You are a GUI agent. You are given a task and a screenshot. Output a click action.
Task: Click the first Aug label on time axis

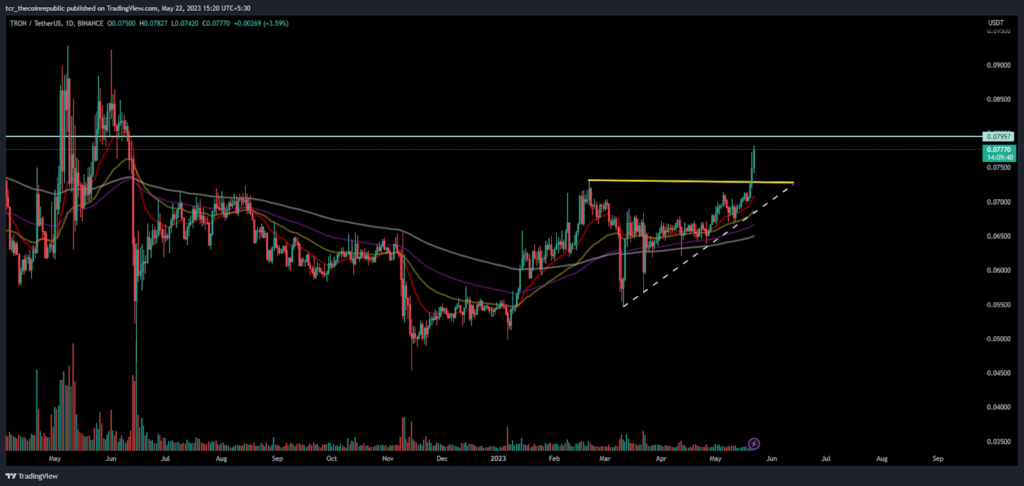click(221, 459)
